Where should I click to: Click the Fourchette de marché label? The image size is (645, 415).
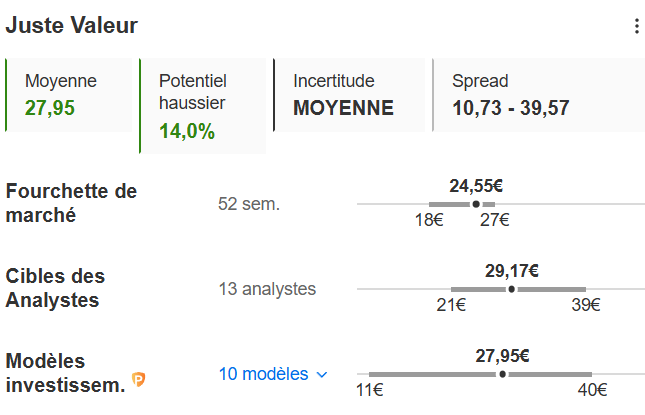(71, 202)
